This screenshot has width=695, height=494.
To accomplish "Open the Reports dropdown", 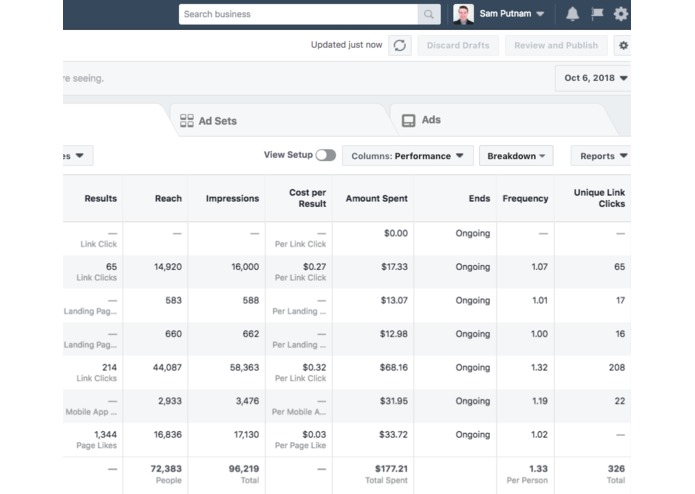I will point(601,156).
